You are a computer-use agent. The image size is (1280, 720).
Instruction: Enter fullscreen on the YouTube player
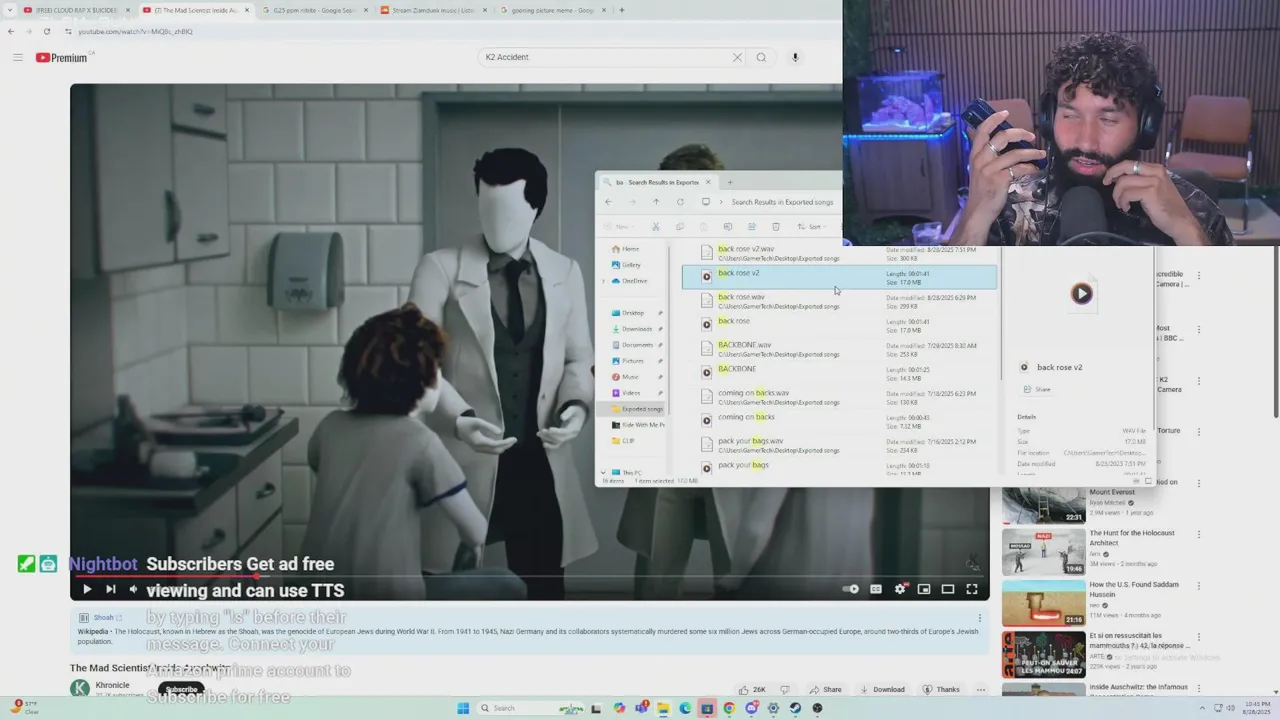[x=972, y=589]
